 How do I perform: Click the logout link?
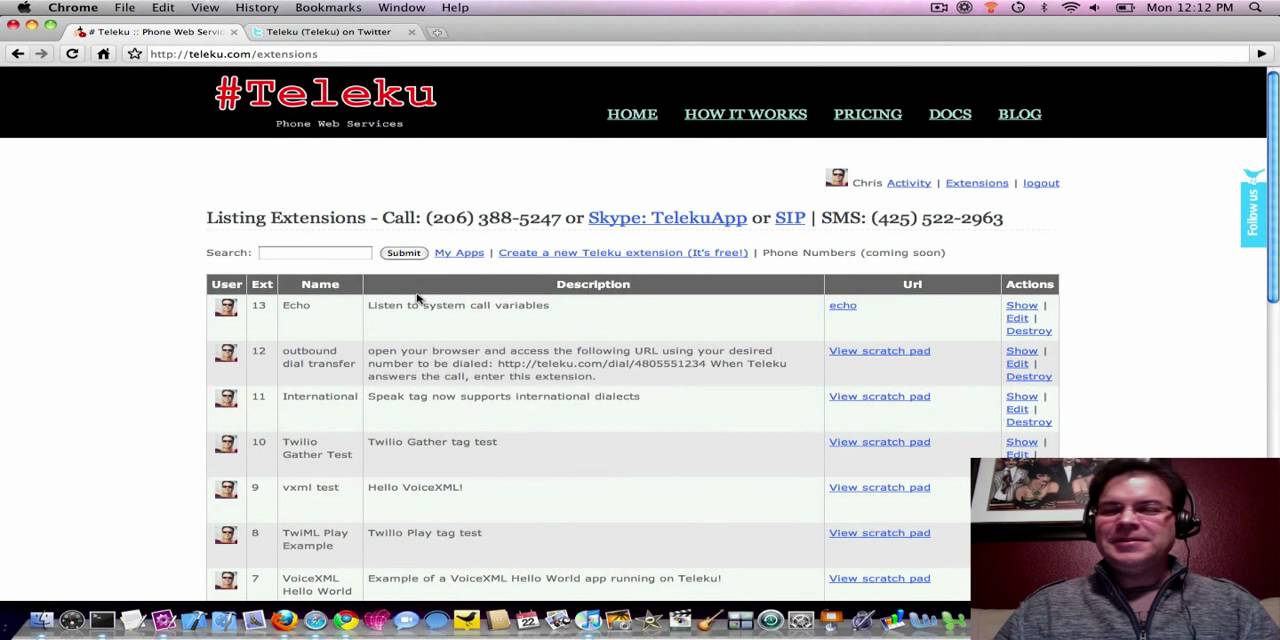click(1041, 183)
